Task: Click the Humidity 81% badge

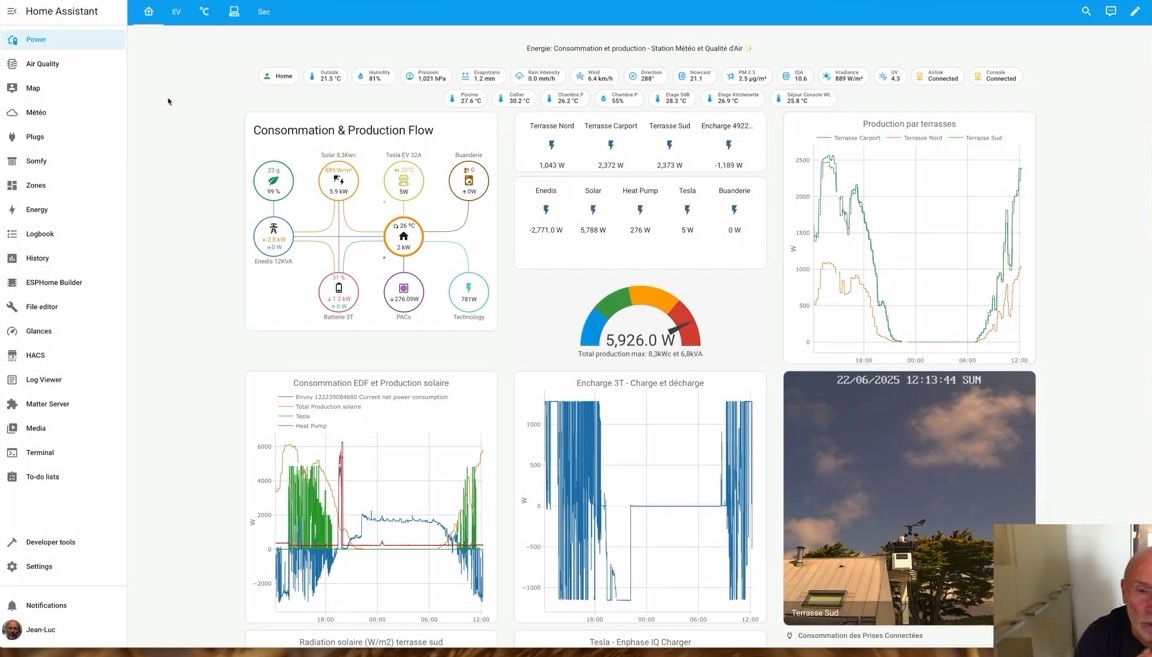Action: (374, 76)
